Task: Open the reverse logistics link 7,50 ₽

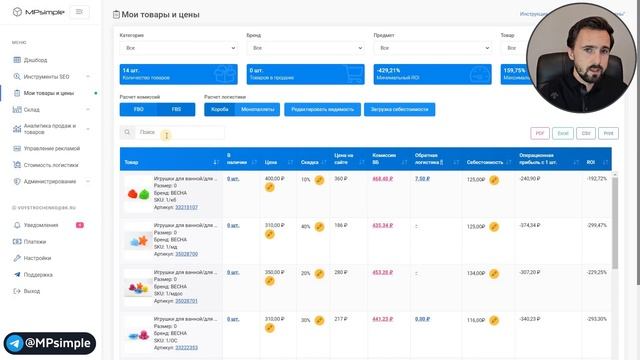Action: pyautogui.click(x=422, y=179)
